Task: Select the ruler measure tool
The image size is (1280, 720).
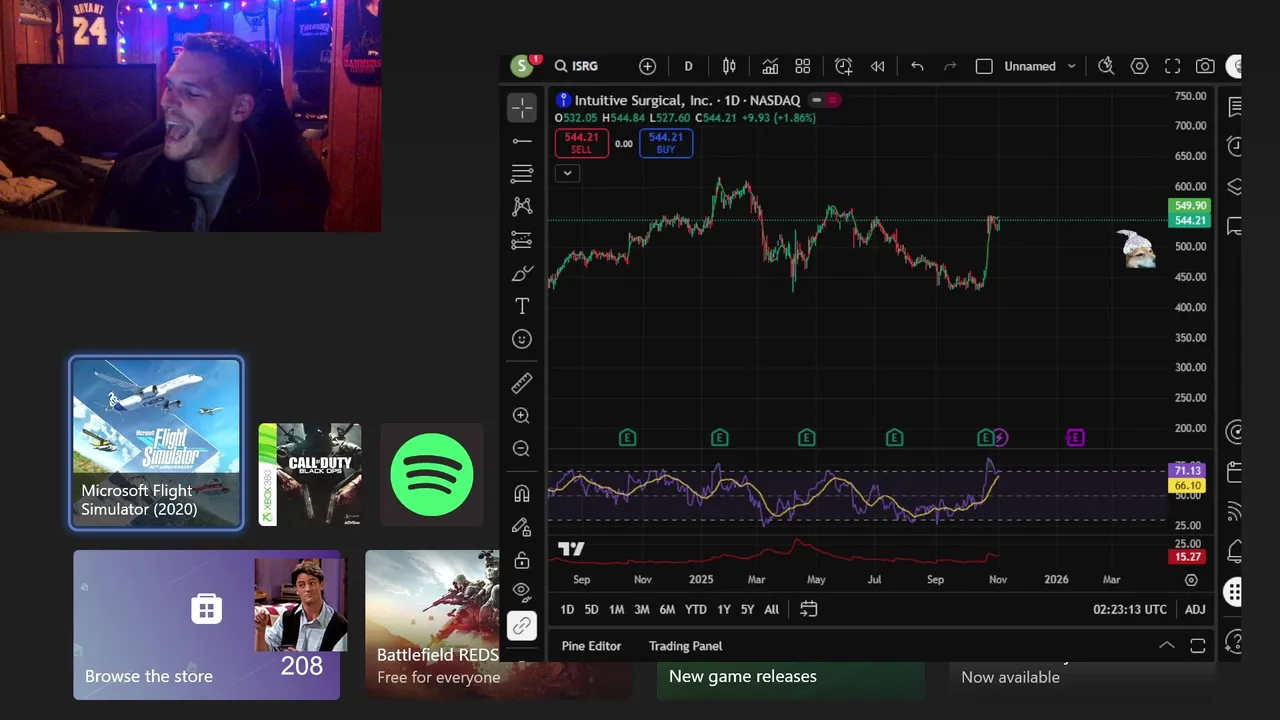Action: pos(522,383)
